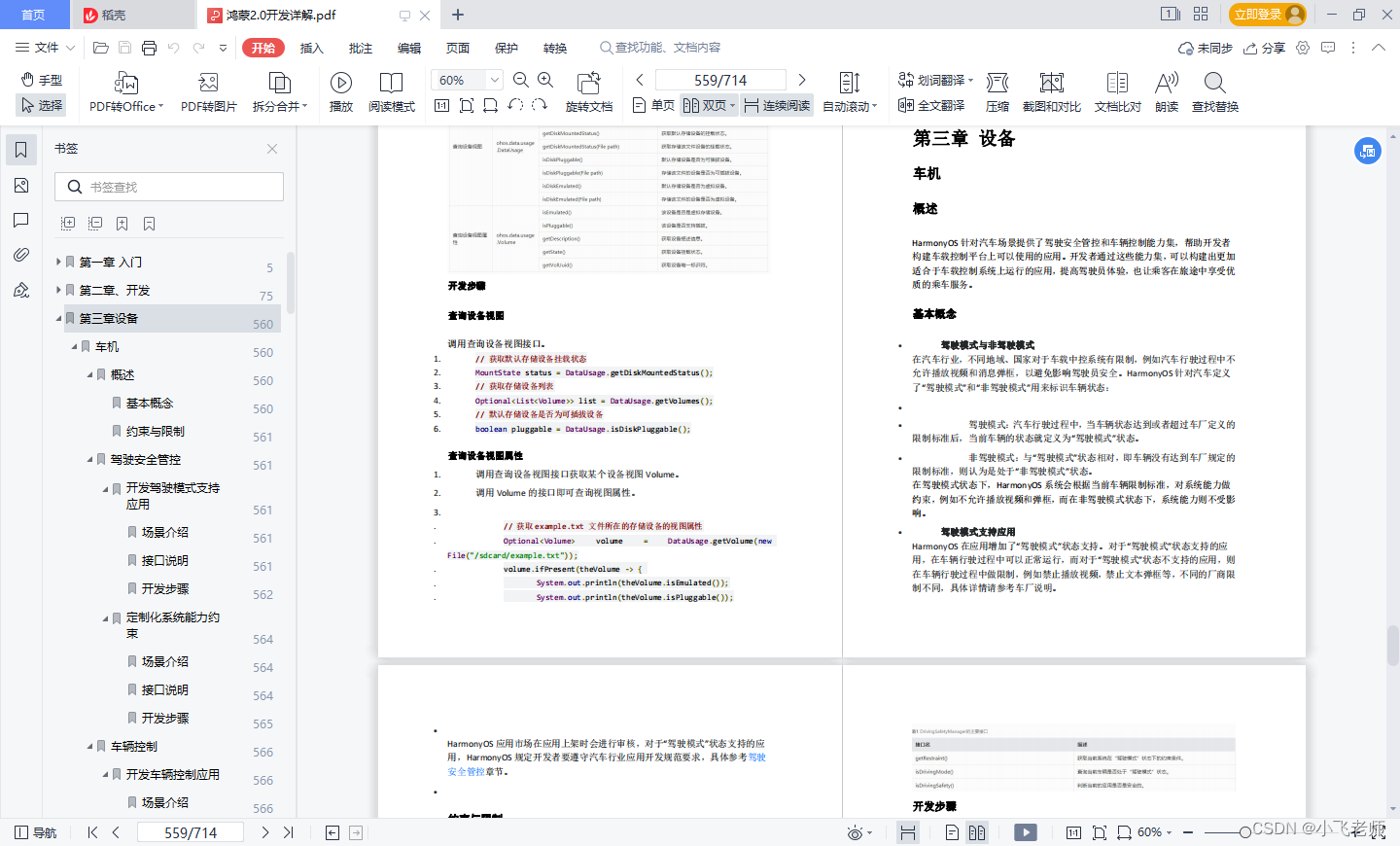Viewport: 1400px width, 846px height.
Task: Rotate the page clockwise
Action: point(540,105)
